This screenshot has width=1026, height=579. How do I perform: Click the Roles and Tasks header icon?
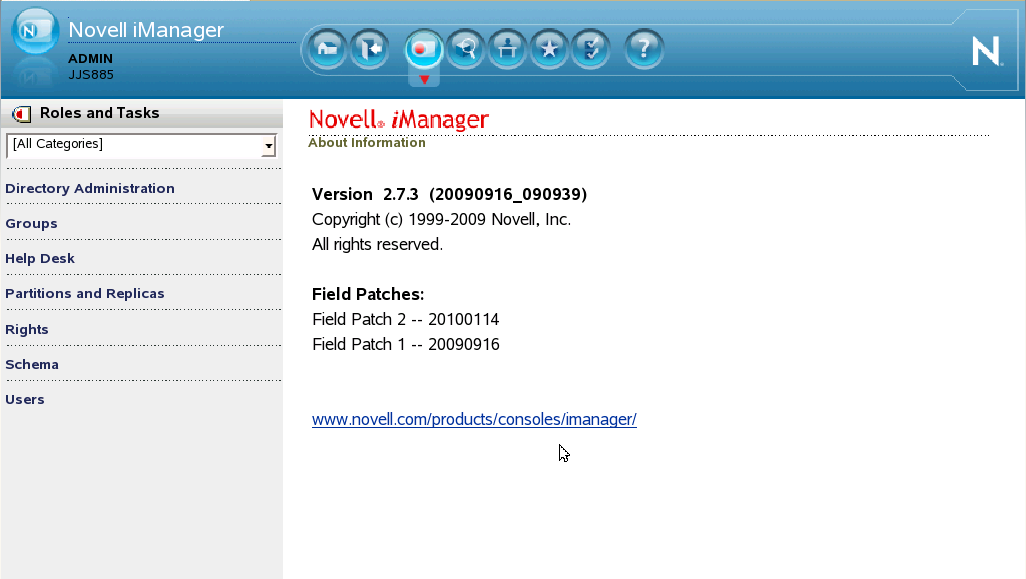22,114
